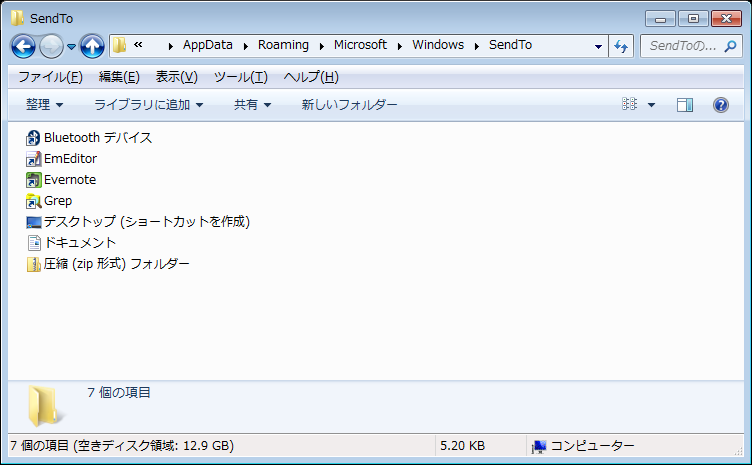
Task: Click the SendTo title bar folder icon
Action: [x=17, y=18]
